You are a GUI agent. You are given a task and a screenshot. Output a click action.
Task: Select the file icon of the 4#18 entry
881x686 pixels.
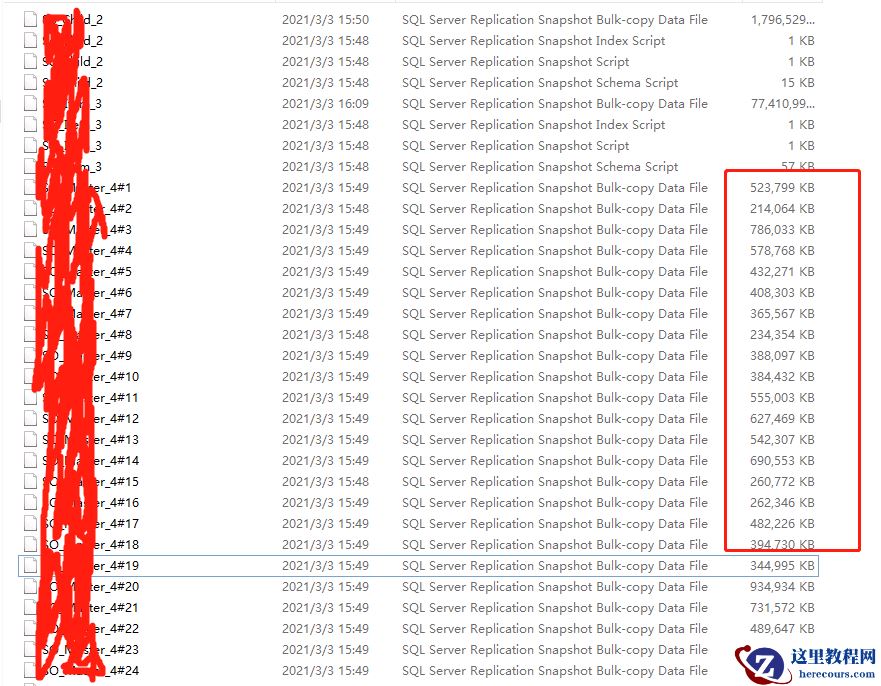point(30,544)
